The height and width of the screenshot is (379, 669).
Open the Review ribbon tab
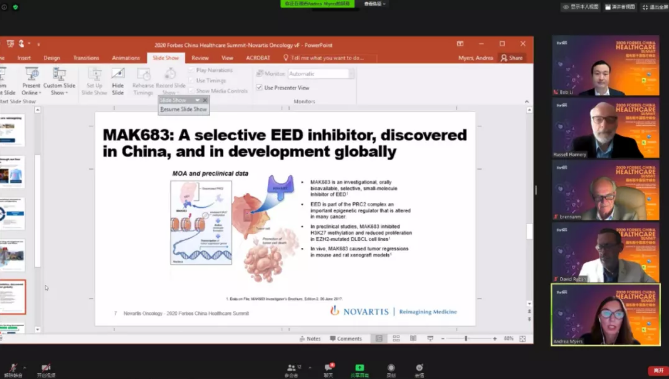point(200,58)
